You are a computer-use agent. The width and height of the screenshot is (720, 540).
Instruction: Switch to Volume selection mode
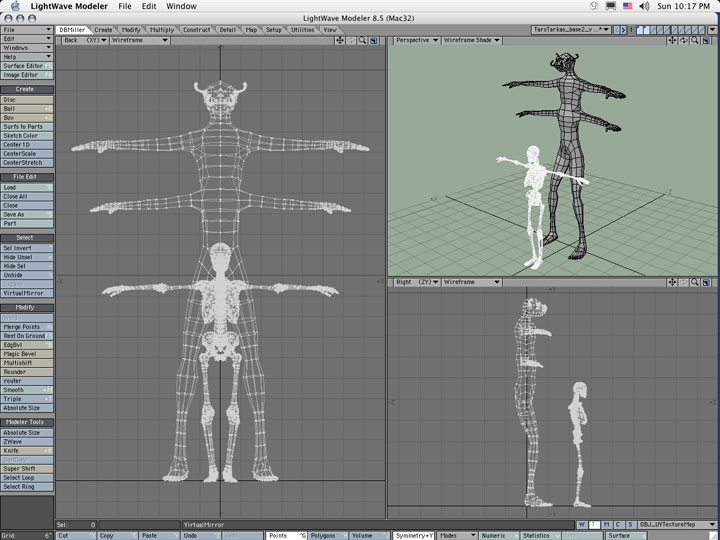pyautogui.click(x=369, y=536)
